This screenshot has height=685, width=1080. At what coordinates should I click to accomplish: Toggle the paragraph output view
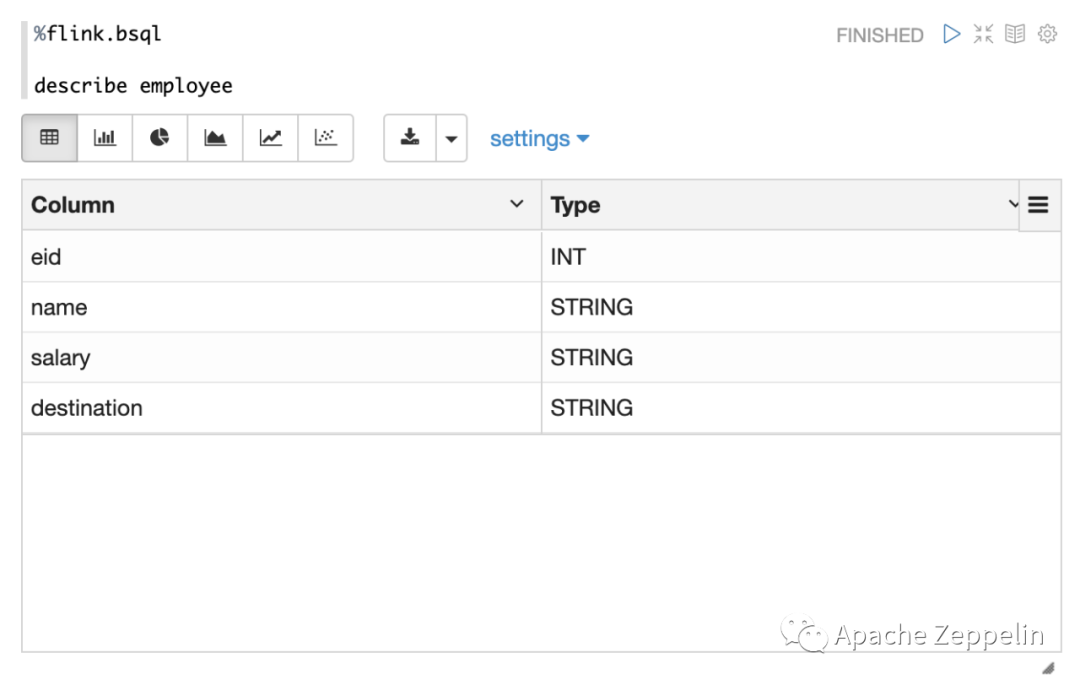(x=1015, y=34)
